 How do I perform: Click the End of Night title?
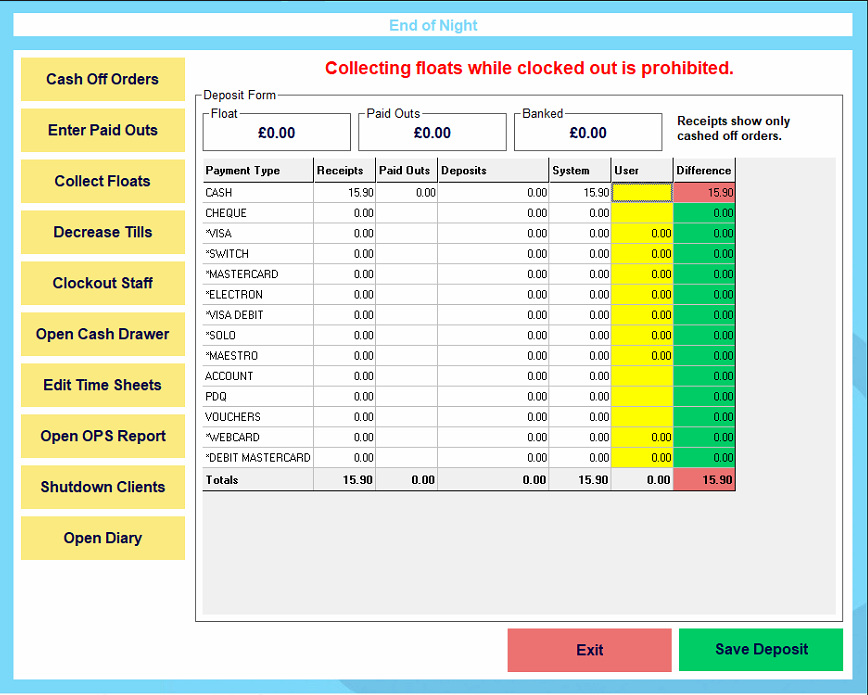click(x=433, y=25)
